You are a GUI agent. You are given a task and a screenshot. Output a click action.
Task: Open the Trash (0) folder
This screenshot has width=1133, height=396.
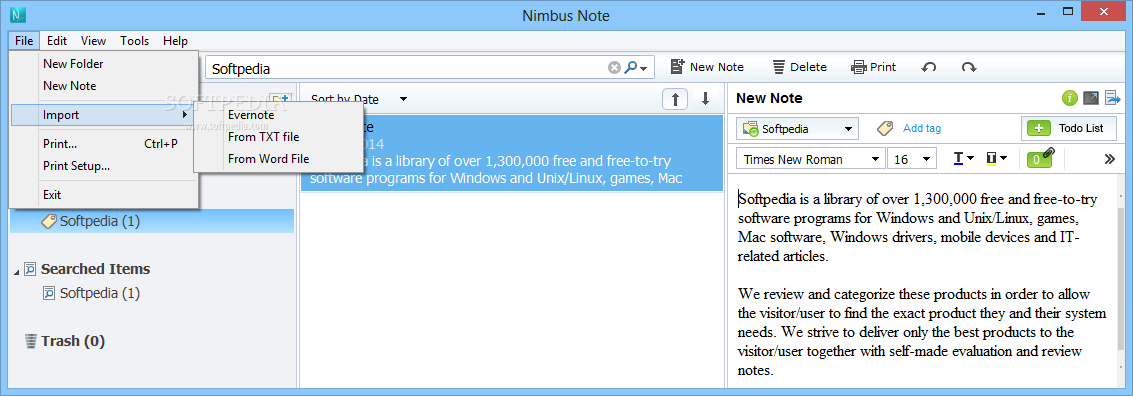(64, 341)
